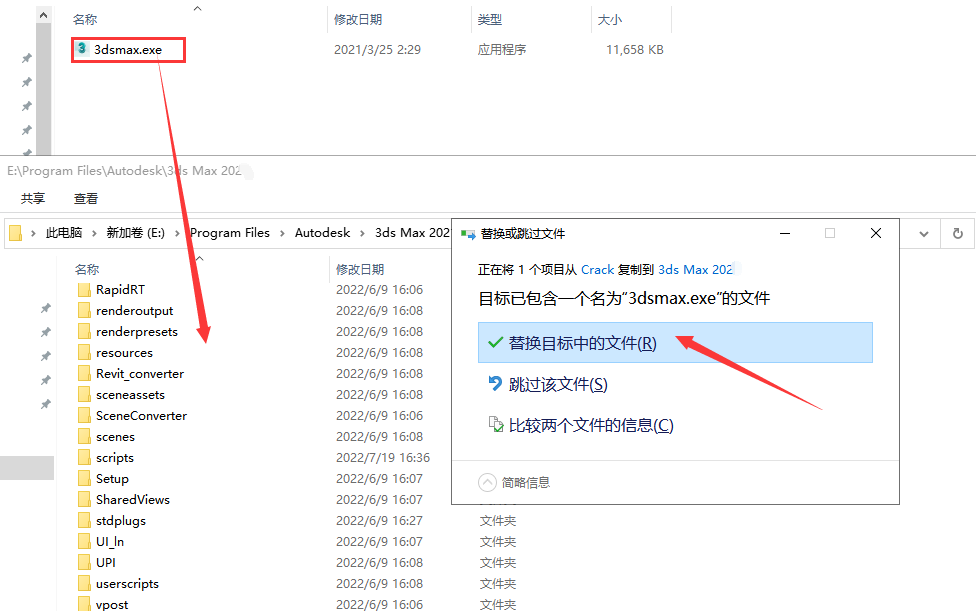Switch to the 共享 tab
Viewport: 976px width, 611px height.
point(32,198)
